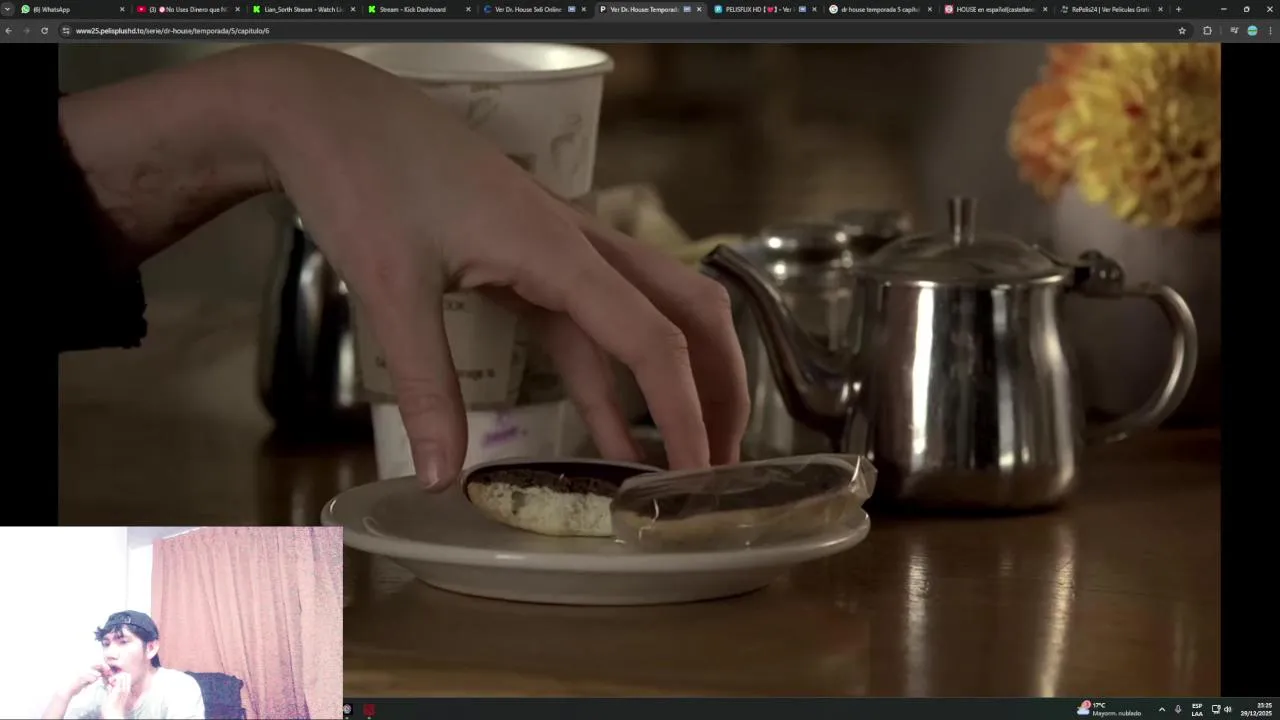Open the weather widget showing 17°C
Screen dimensions: 1280x720
1108,709
